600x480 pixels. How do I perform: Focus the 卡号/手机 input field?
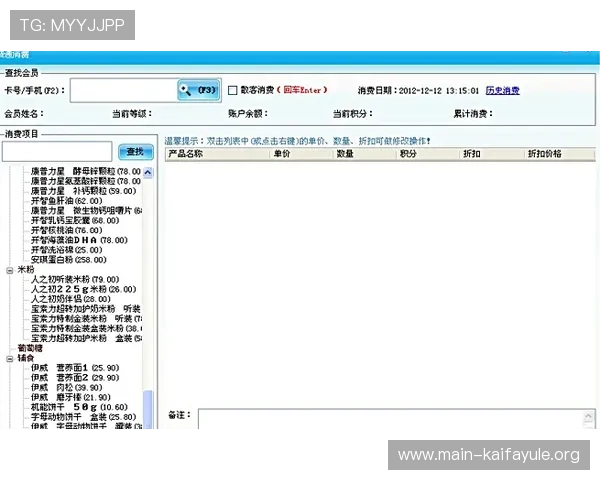pos(124,90)
